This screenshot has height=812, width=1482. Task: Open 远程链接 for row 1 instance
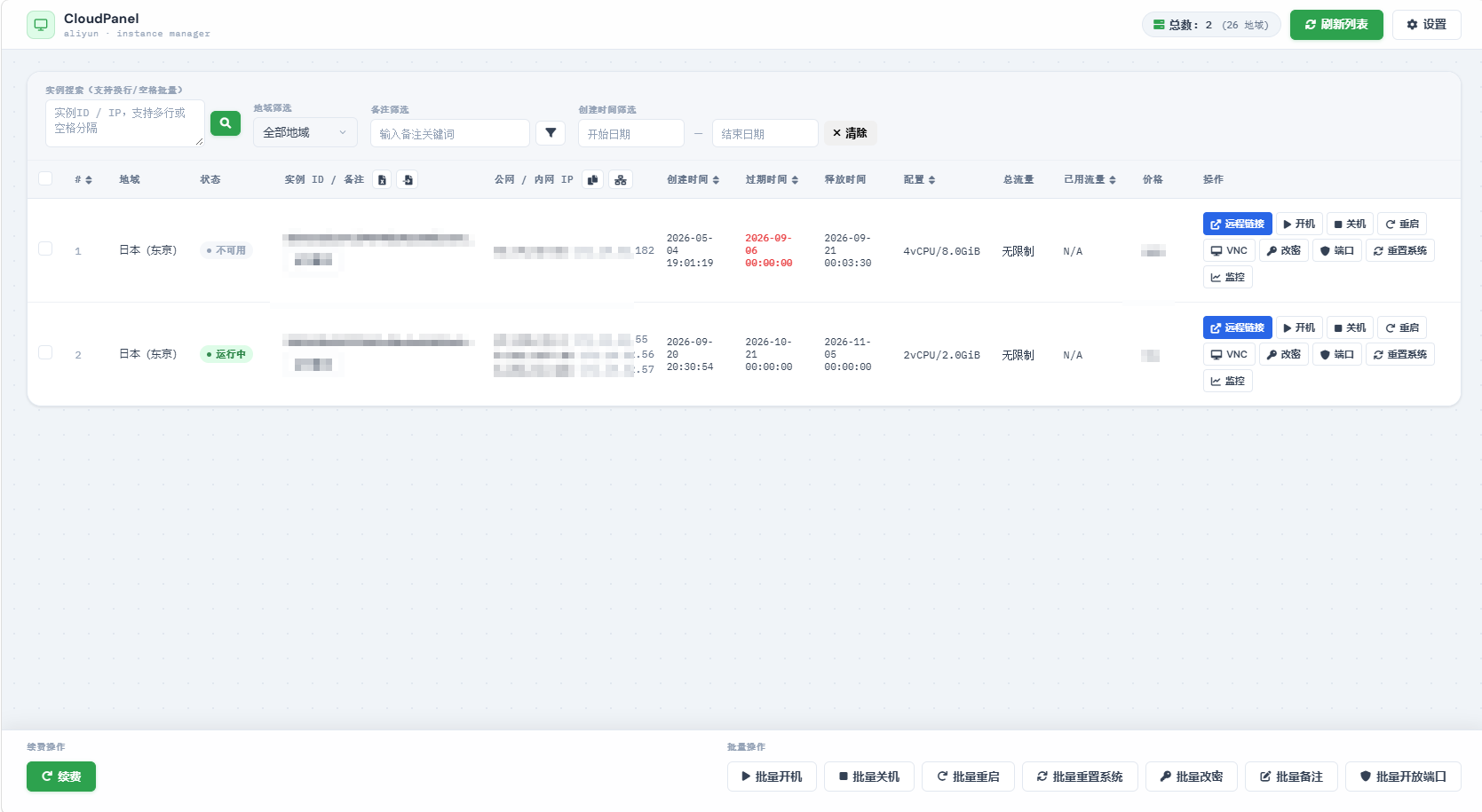(1237, 224)
